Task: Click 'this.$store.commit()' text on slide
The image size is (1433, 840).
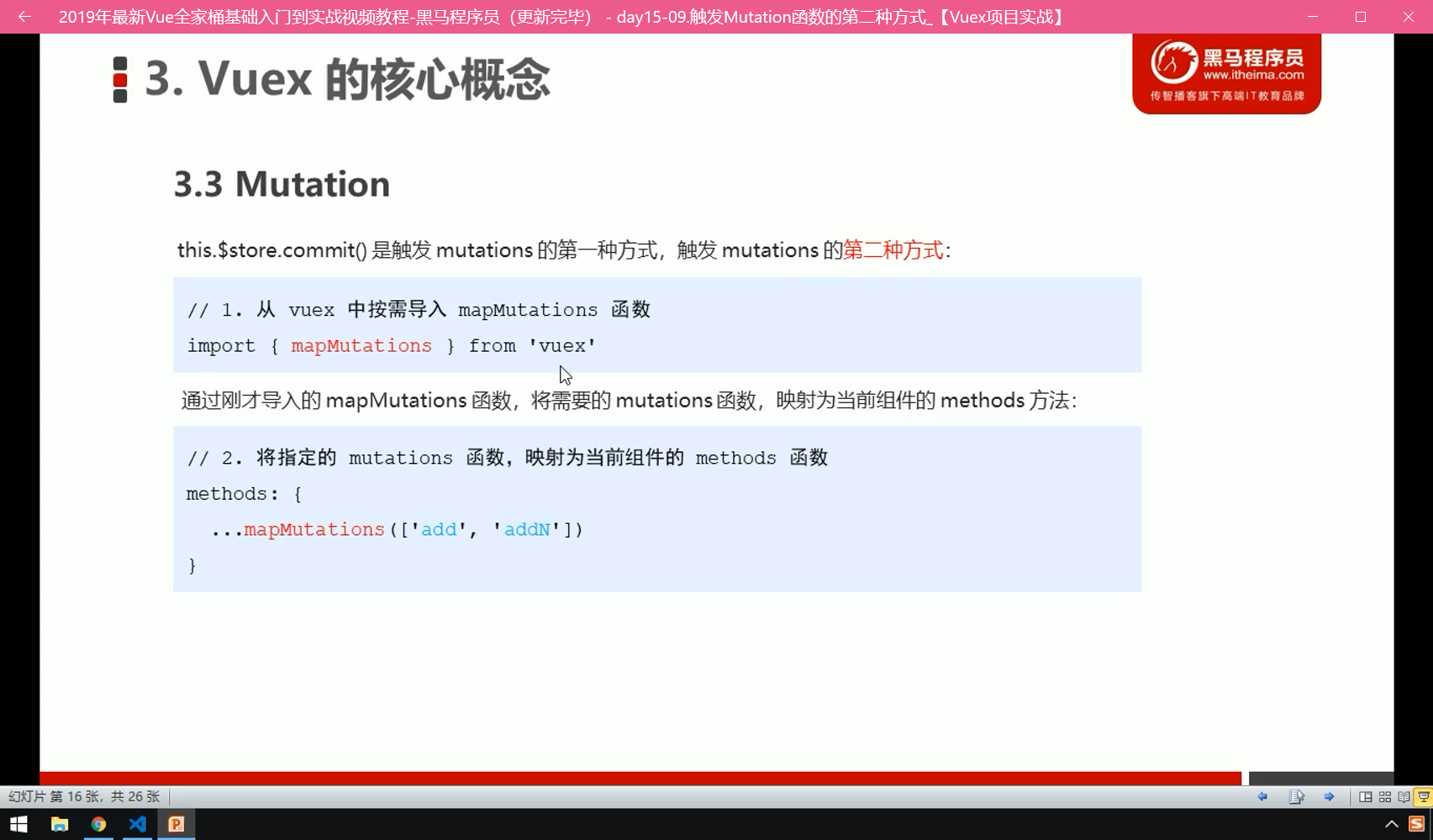Action: coord(272,249)
